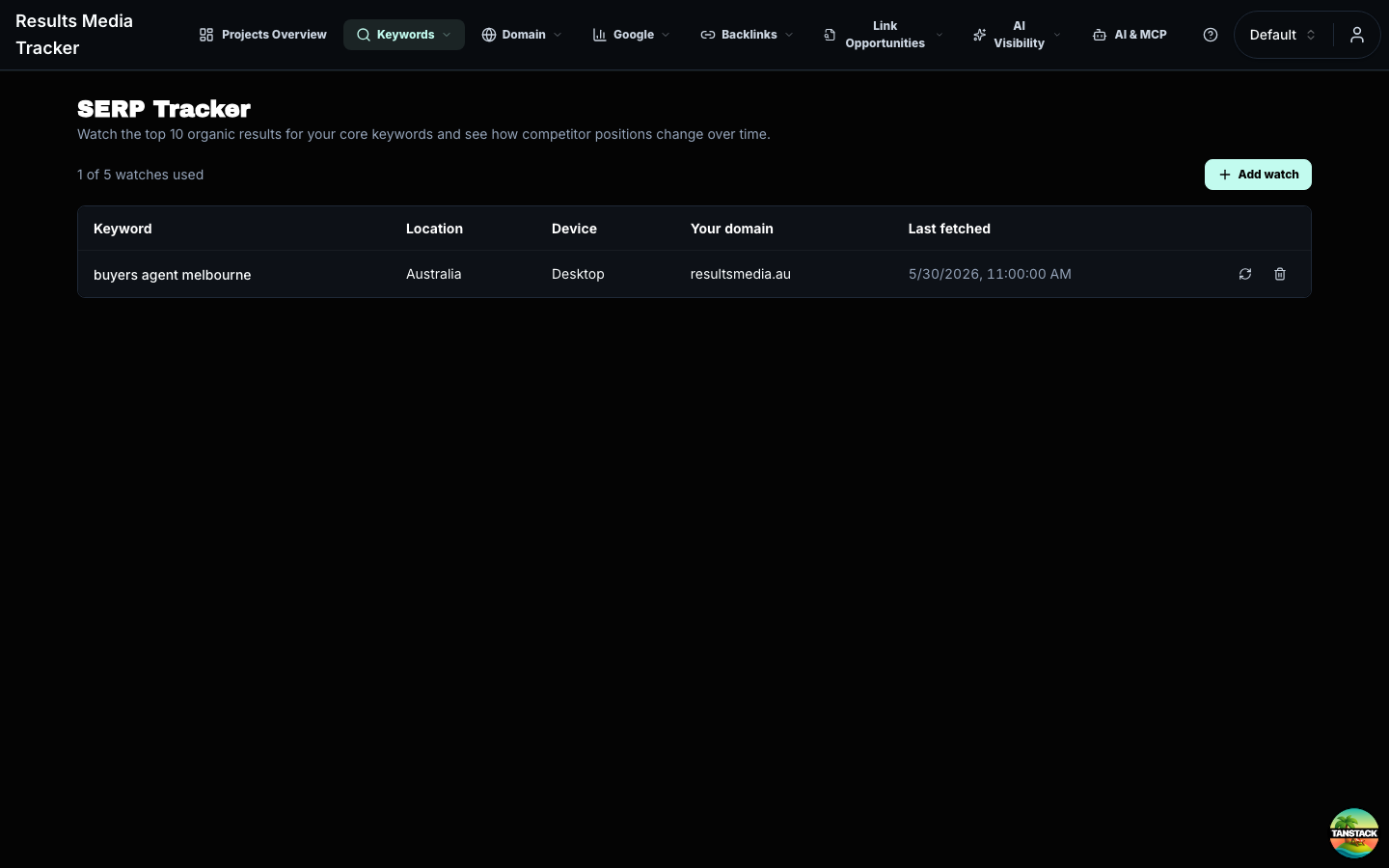Click the plus icon in Add watch
Viewport: 1389px width, 868px height.
(x=1225, y=175)
